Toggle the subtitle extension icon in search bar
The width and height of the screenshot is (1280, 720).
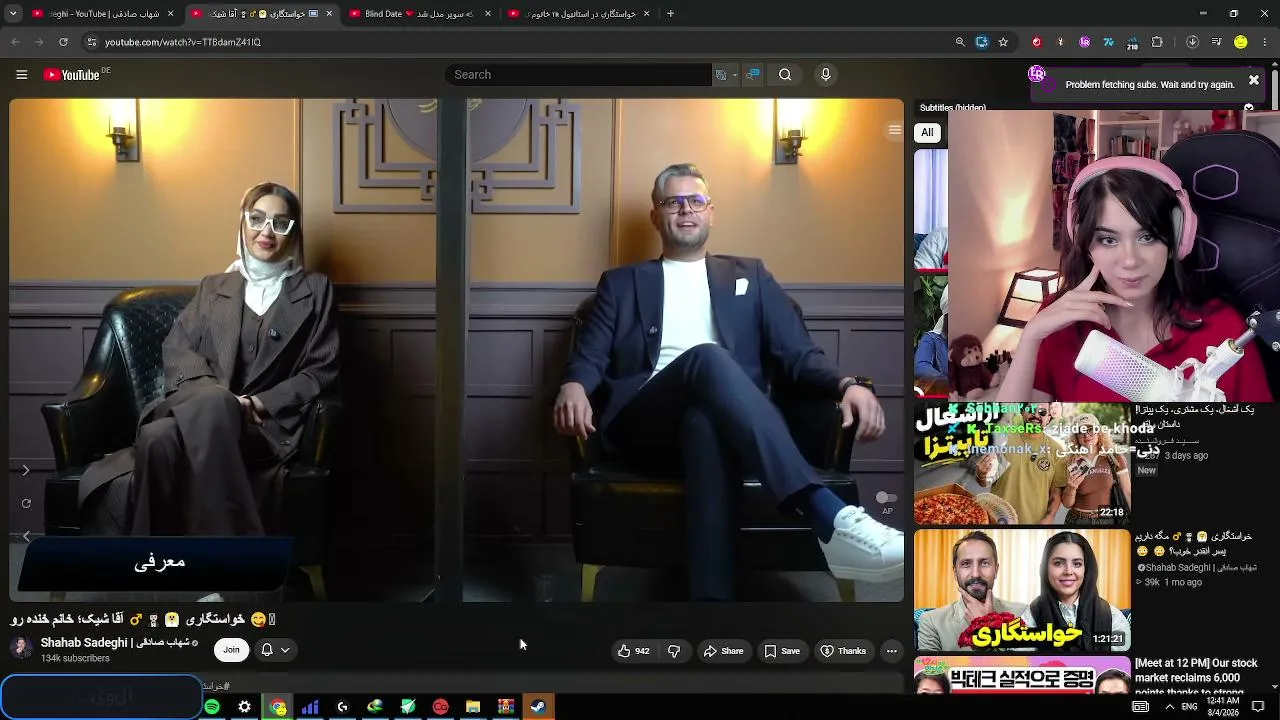(x=753, y=75)
